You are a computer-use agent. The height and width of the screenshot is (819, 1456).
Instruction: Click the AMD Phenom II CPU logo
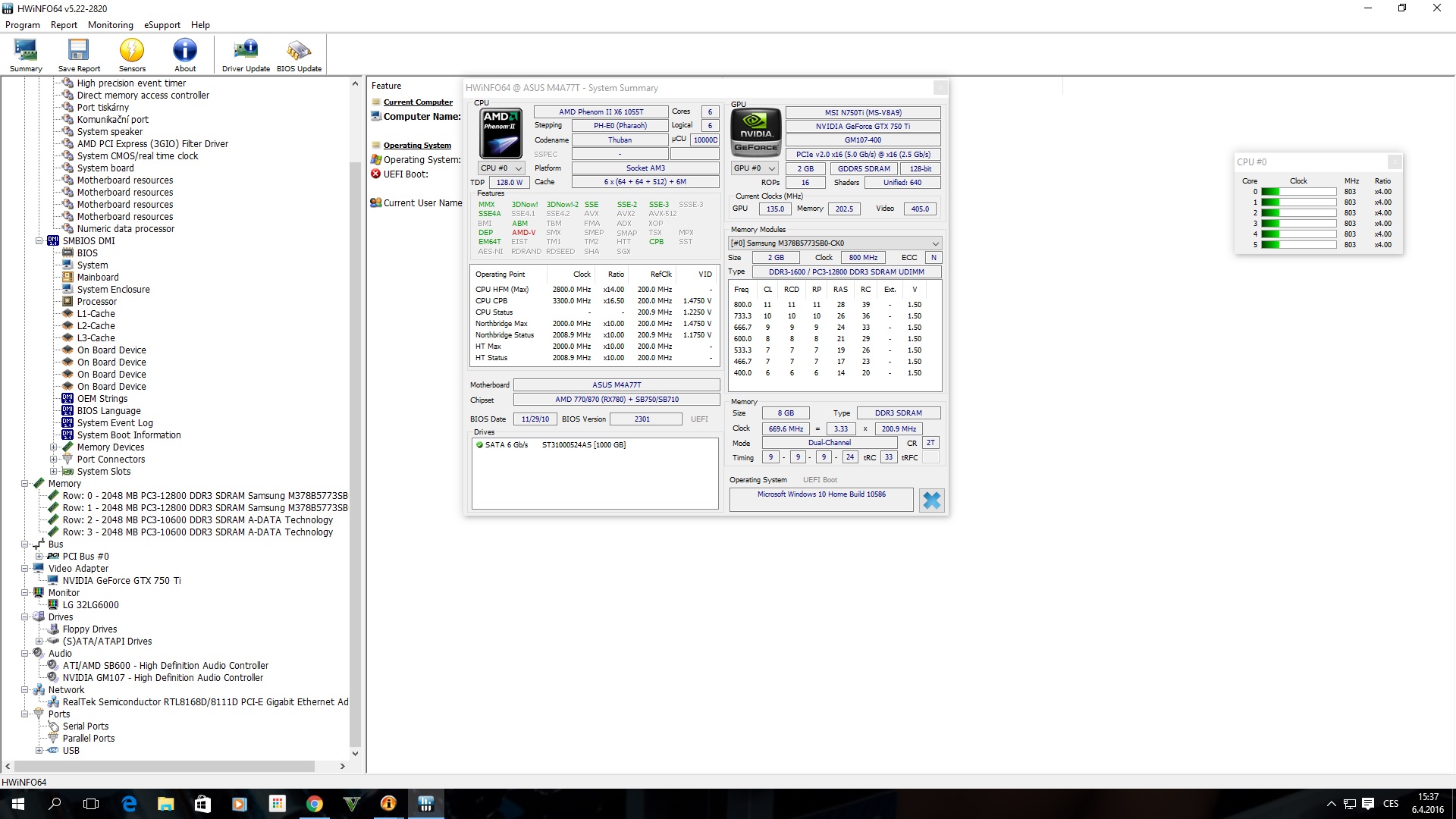pyautogui.click(x=500, y=133)
